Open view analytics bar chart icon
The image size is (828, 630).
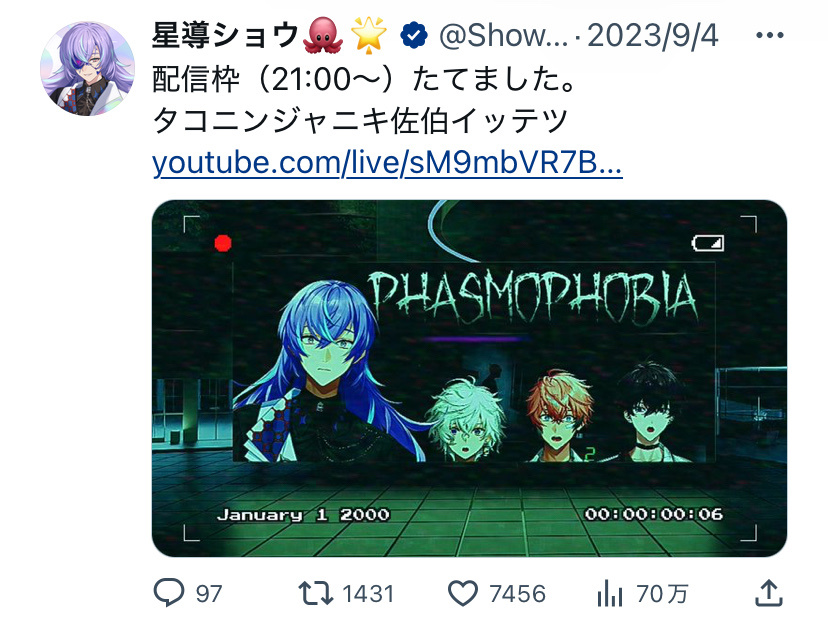pos(610,593)
